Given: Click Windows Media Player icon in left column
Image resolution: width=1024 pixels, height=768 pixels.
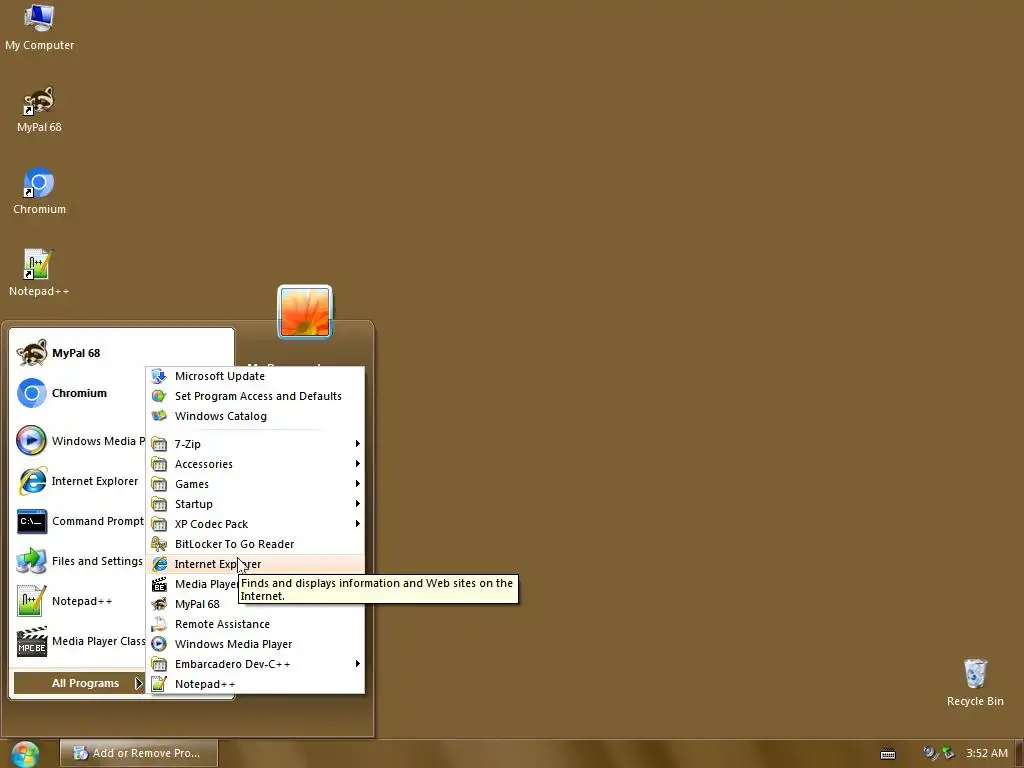Looking at the screenshot, I should (31, 441).
